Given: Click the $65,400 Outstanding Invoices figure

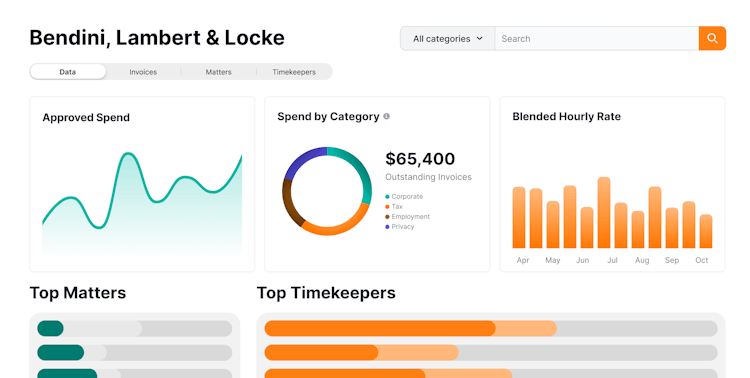Looking at the screenshot, I should [420, 159].
